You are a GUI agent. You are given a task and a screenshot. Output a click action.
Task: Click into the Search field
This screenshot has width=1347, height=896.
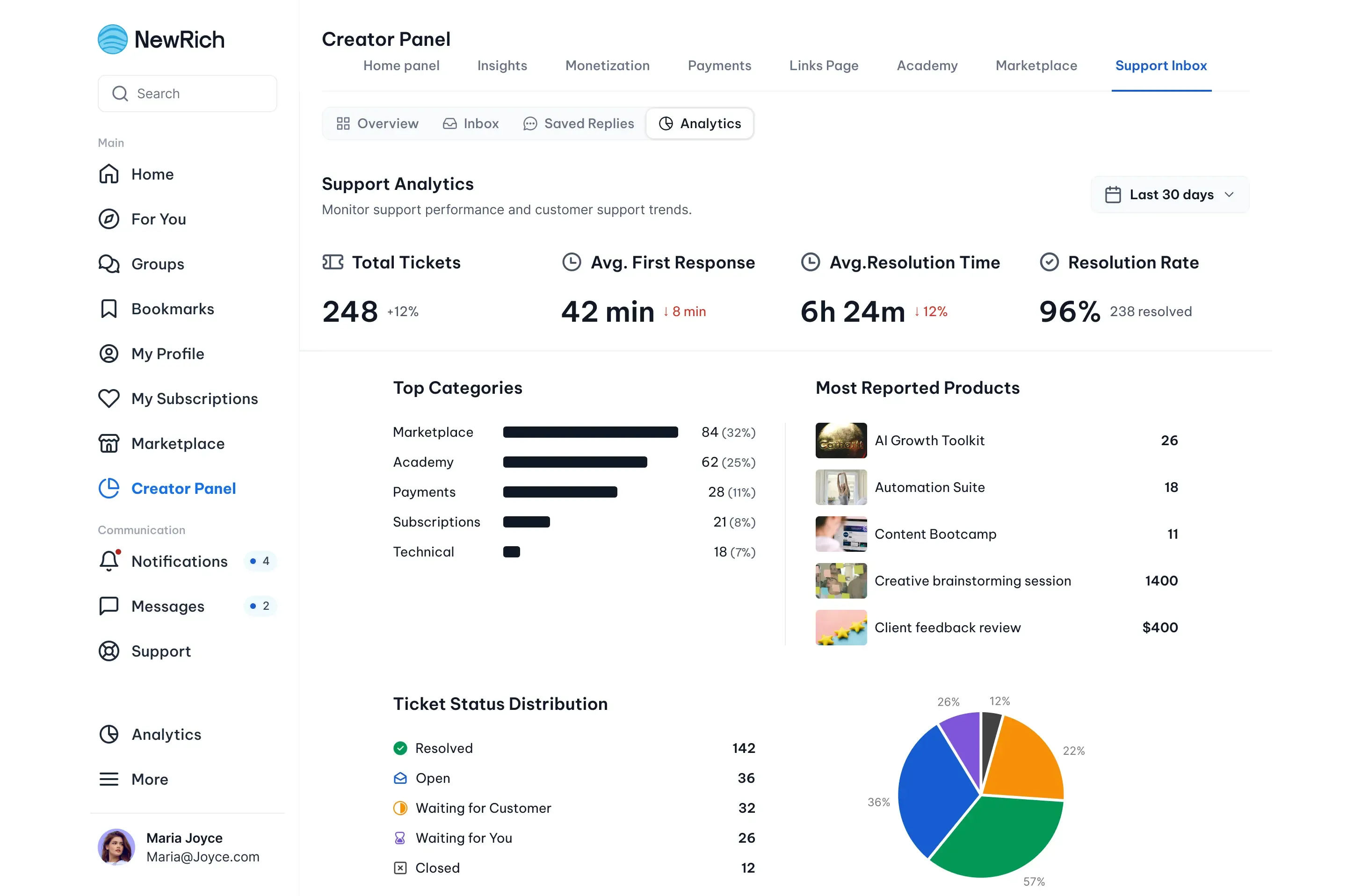(x=188, y=94)
